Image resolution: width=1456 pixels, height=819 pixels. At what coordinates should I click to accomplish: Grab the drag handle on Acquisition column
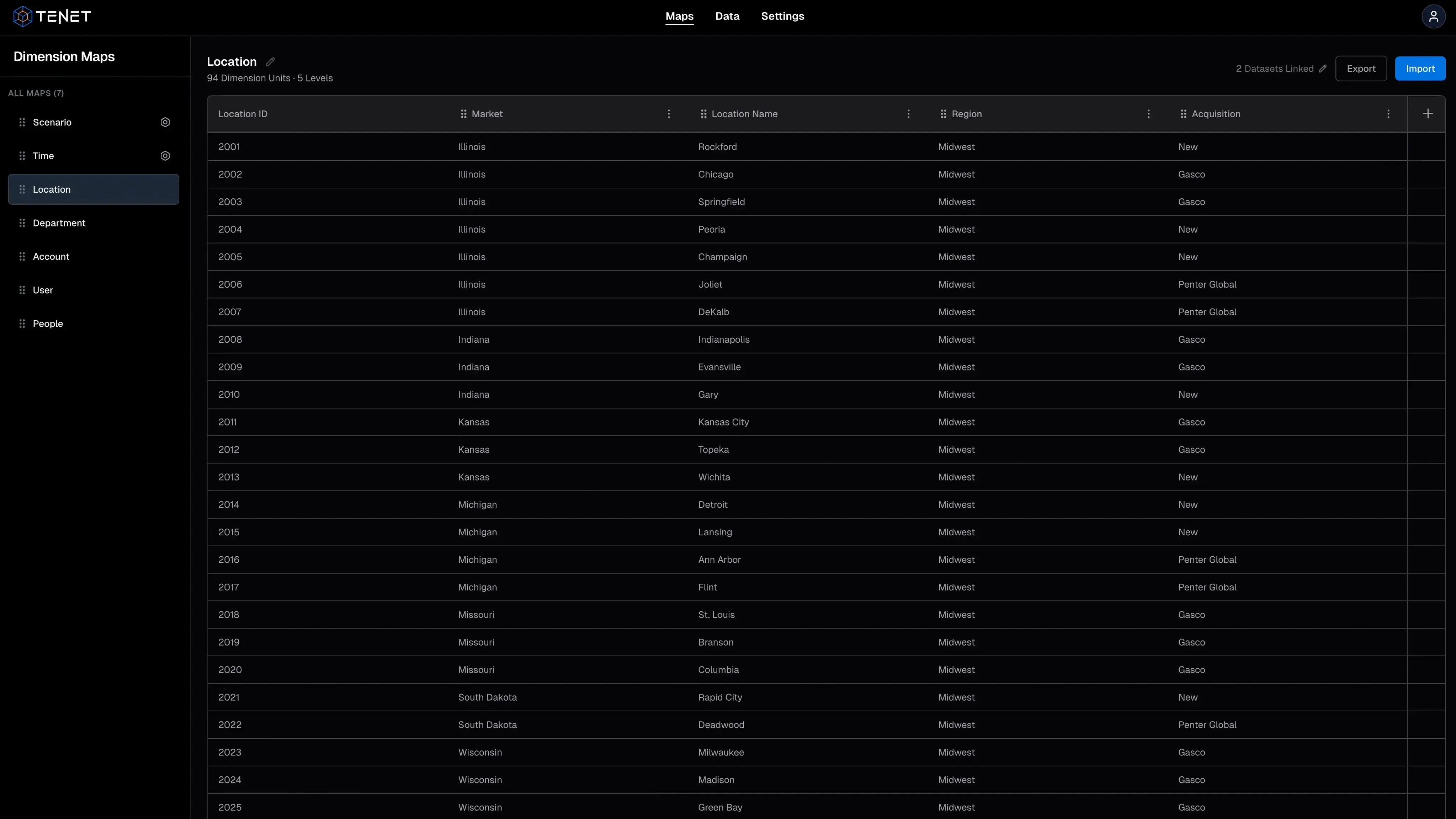[x=1184, y=113]
